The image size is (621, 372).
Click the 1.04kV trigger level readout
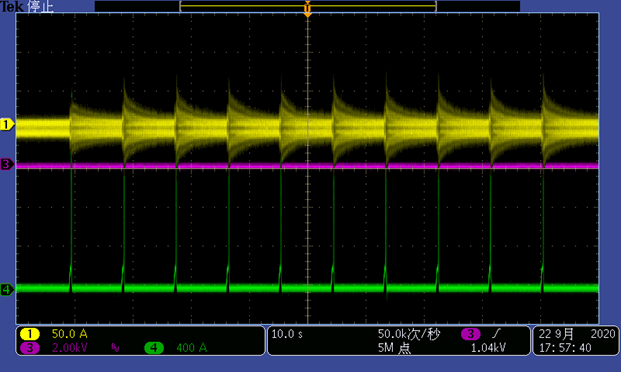[x=488, y=348]
